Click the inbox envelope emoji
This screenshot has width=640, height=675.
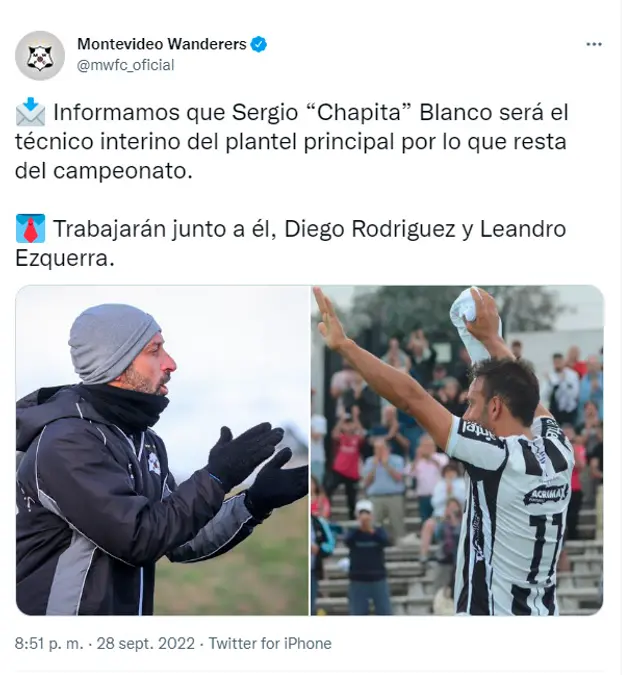tap(30, 112)
